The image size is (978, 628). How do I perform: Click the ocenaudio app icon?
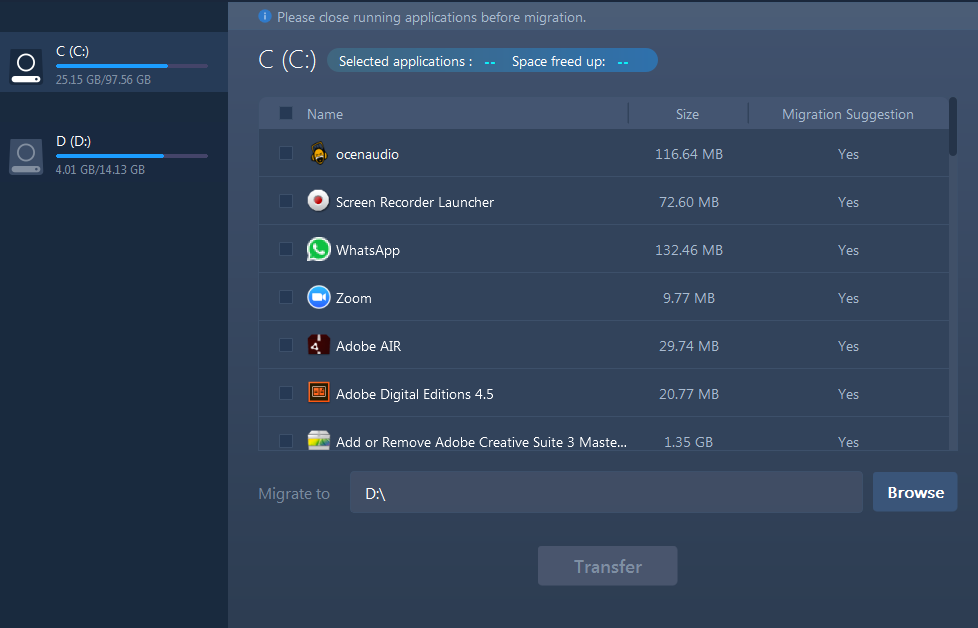coord(319,153)
